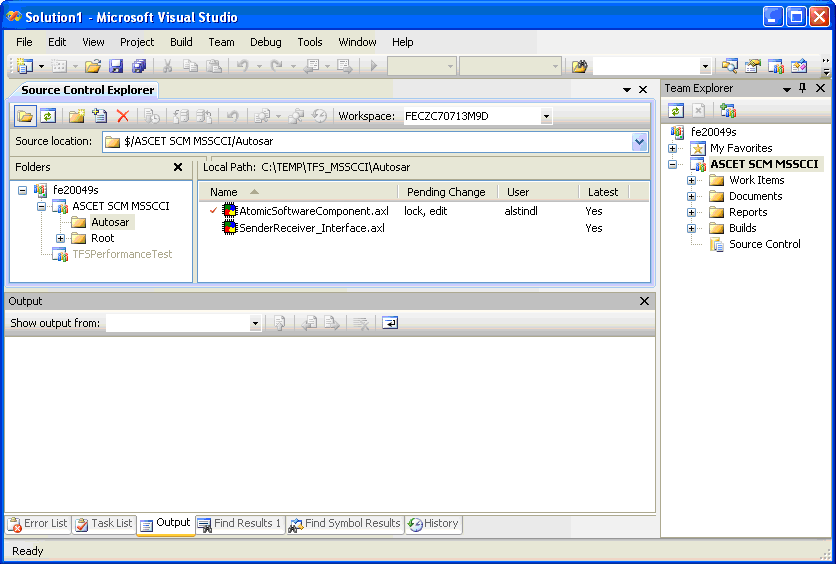The height and width of the screenshot is (564, 836).
Task: Open Solution Explorer from main toolbar icon
Action: [729, 66]
